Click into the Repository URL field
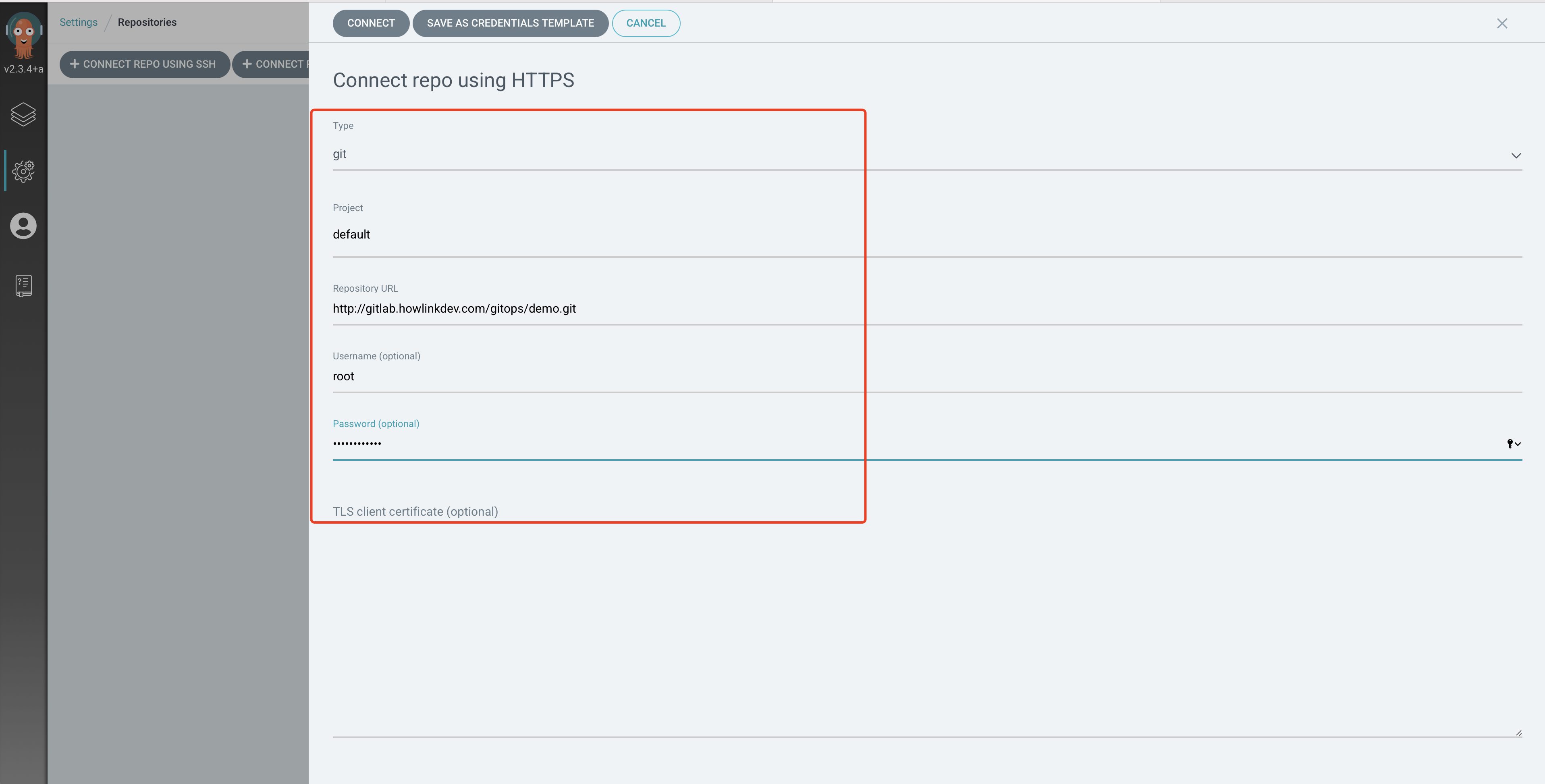 pos(720,309)
